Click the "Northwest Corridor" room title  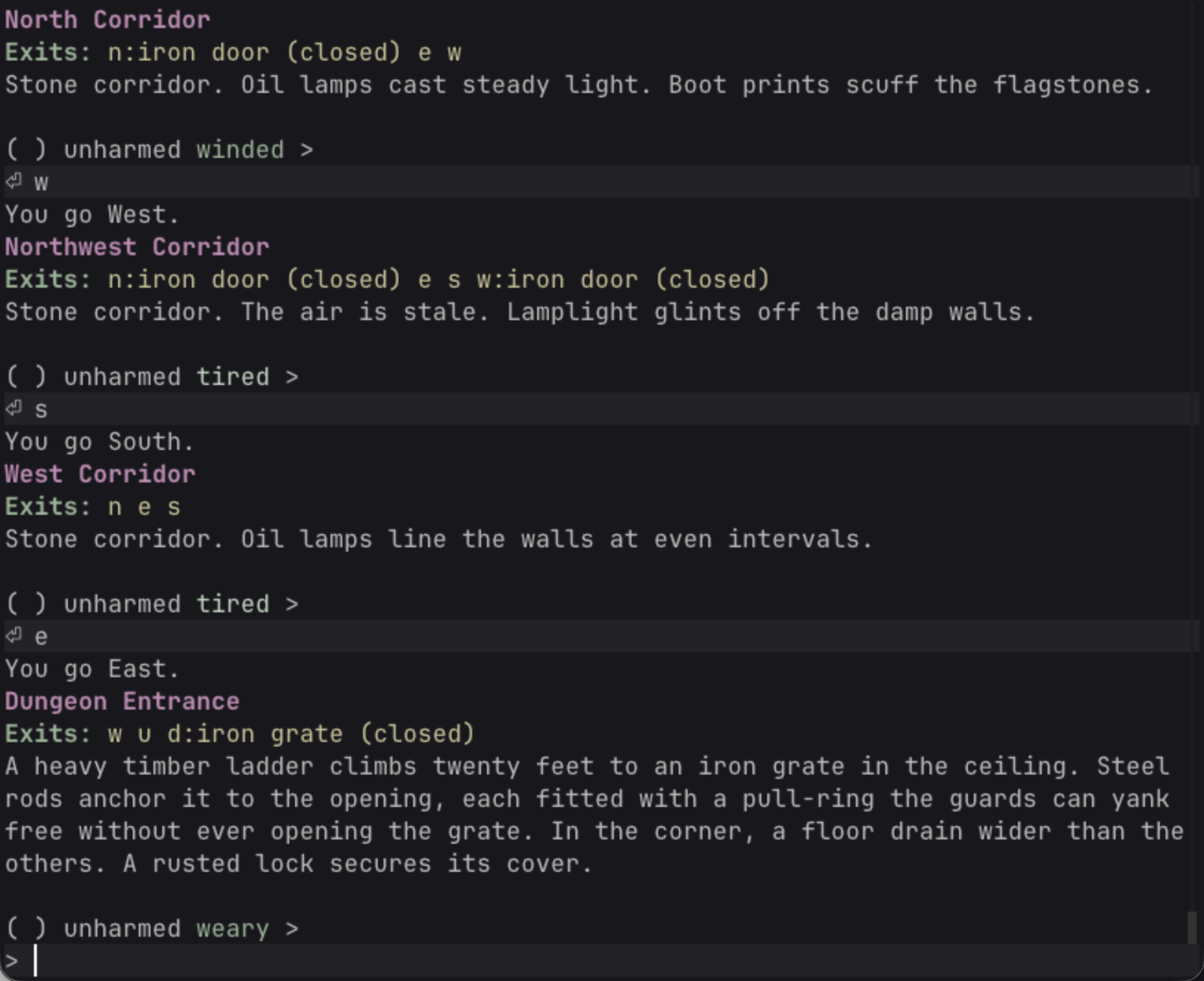[137, 247]
